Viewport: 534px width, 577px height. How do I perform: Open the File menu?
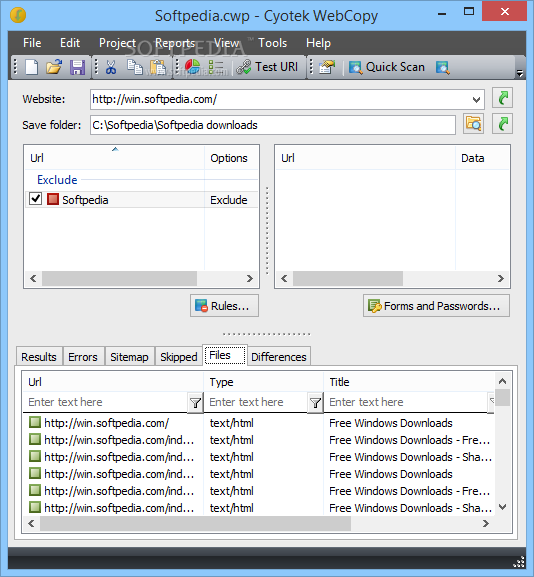coord(32,43)
